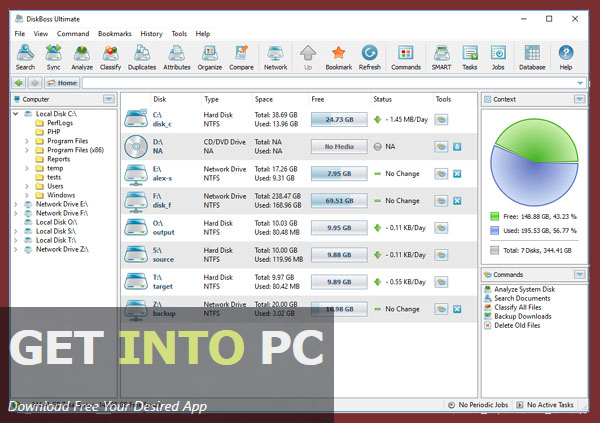The width and height of the screenshot is (600, 423).
Task: Launch the Classify tool
Action: point(110,57)
